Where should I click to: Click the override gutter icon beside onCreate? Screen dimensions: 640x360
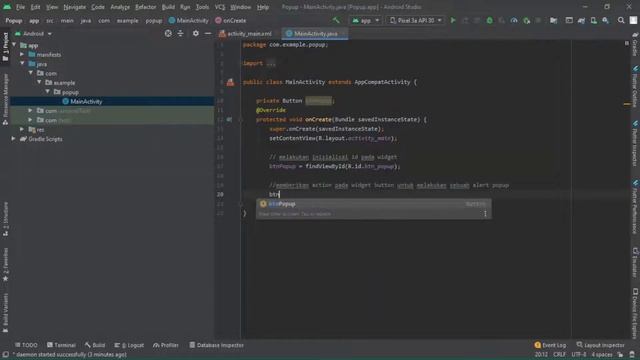click(229, 120)
